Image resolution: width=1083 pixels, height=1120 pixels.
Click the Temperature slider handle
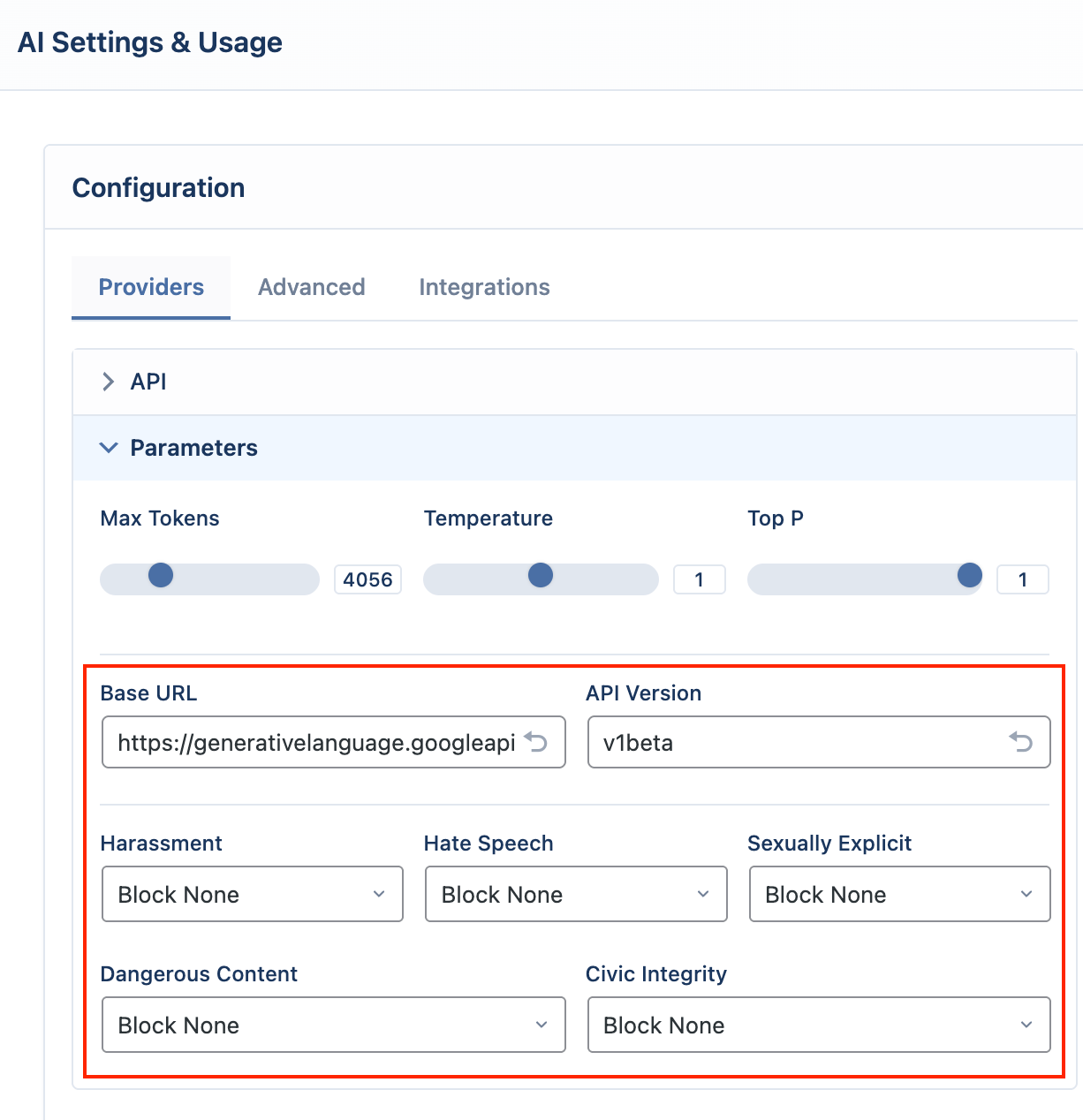coord(541,576)
